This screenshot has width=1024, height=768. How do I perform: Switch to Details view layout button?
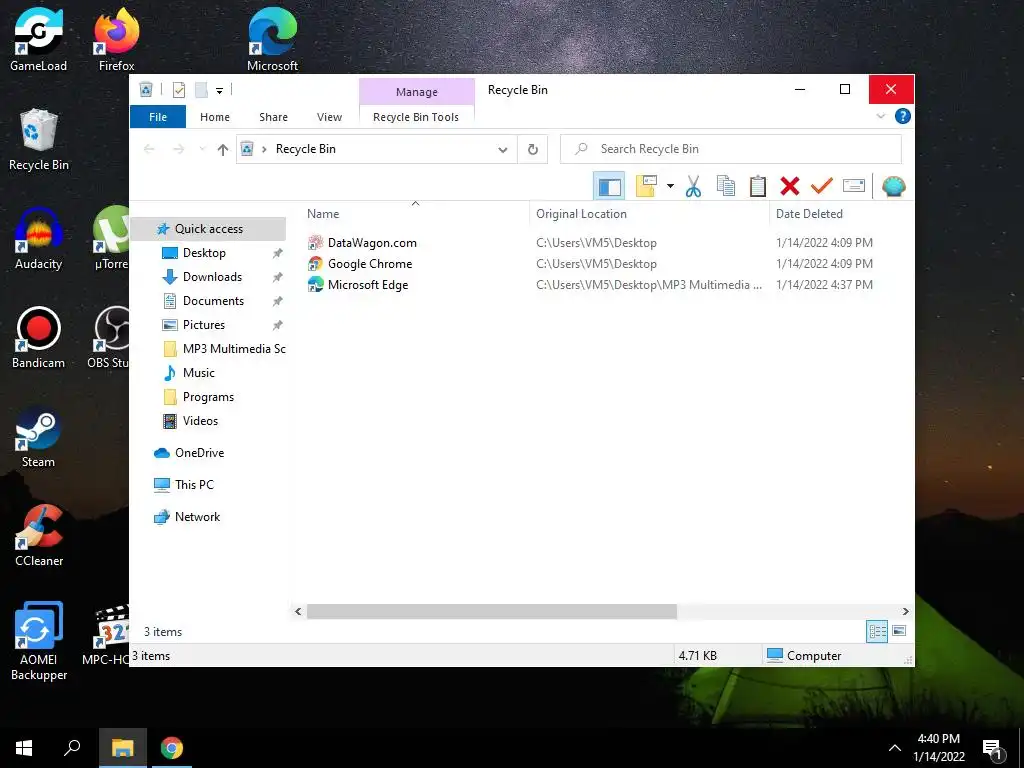tap(876, 631)
